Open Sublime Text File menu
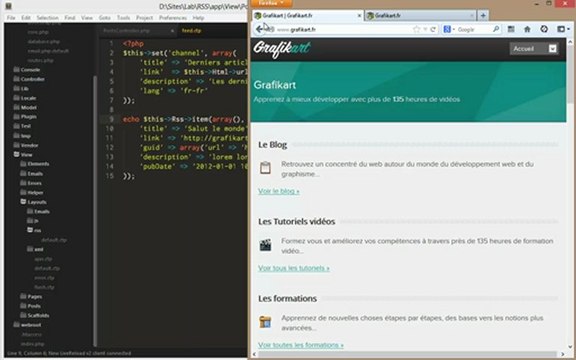Screen dimensions: 576x360 coord(11,18)
